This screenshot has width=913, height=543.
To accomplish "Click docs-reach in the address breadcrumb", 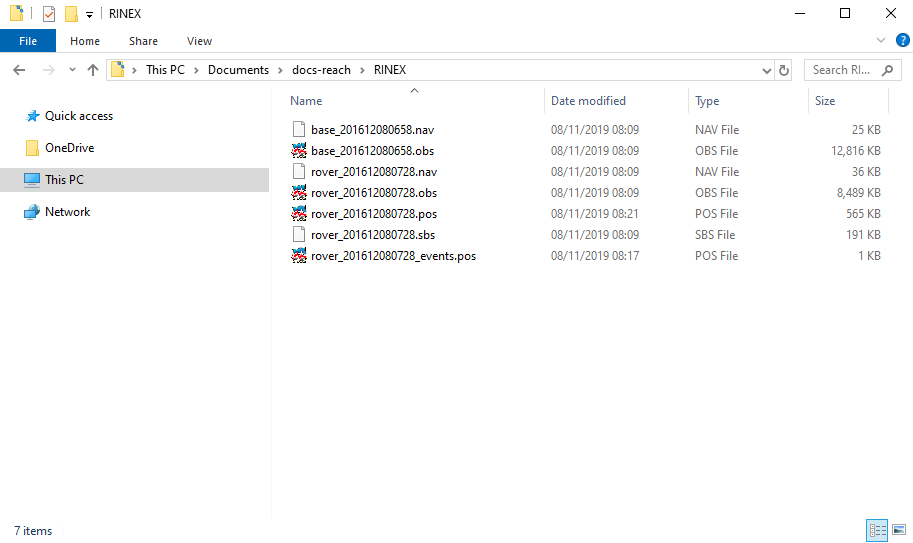I will coord(321,70).
